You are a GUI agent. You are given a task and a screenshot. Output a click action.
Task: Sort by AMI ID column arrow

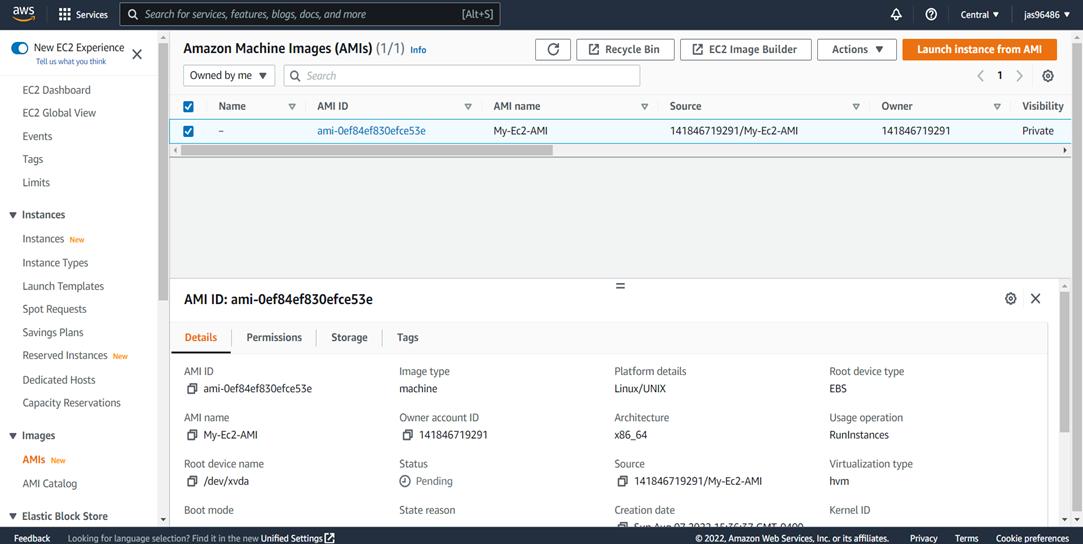468,106
